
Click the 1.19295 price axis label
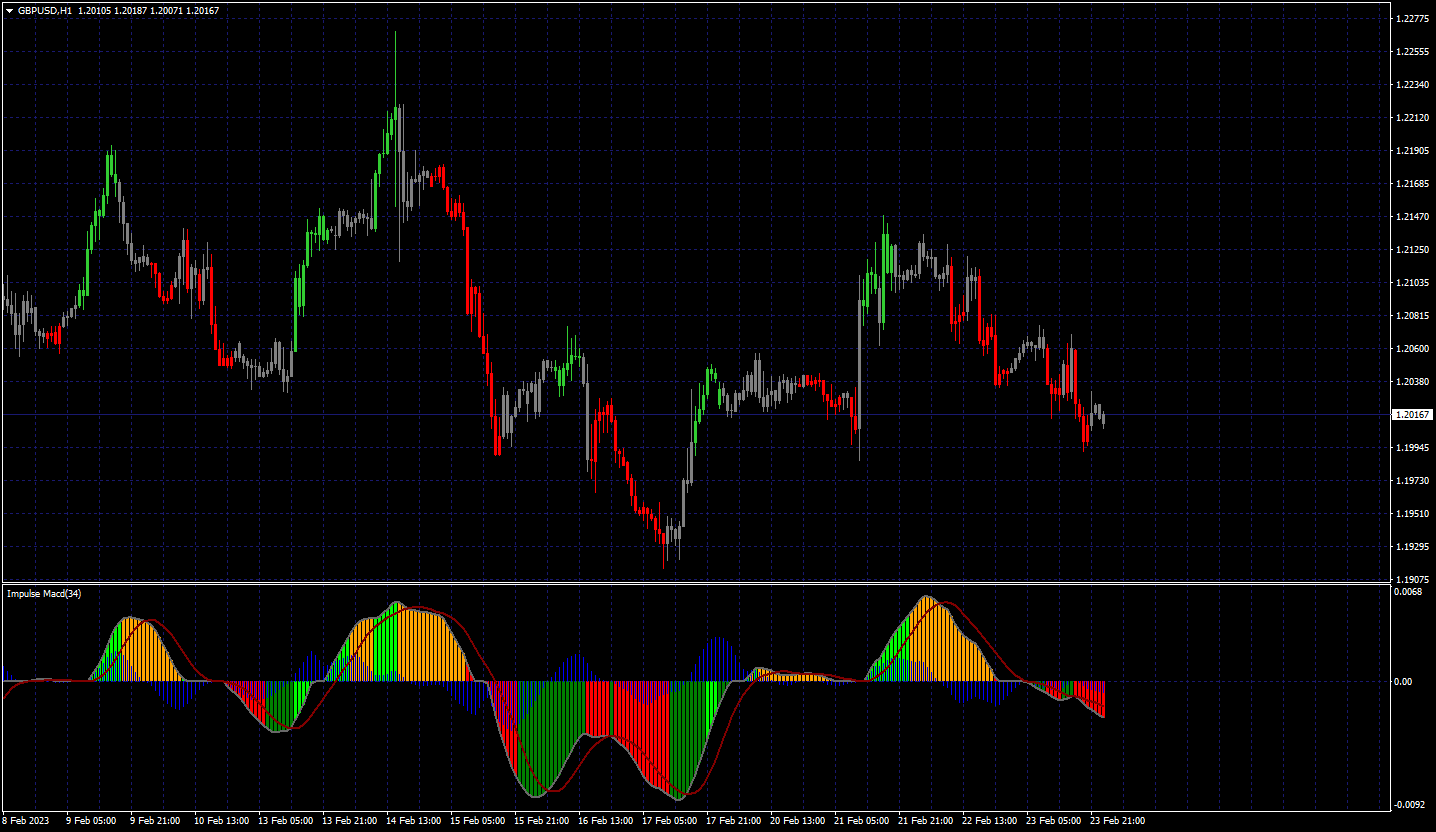click(x=1412, y=546)
